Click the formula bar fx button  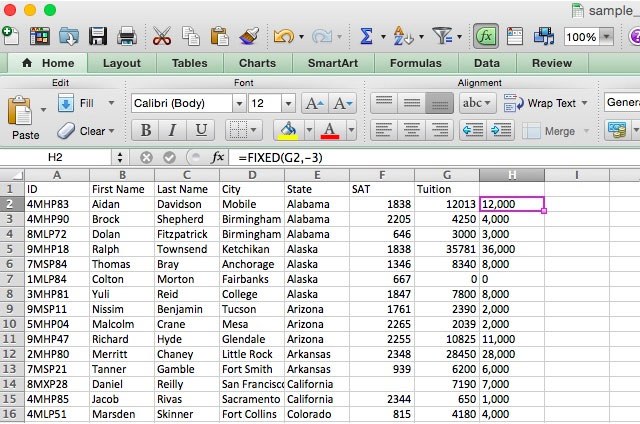(217, 158)
